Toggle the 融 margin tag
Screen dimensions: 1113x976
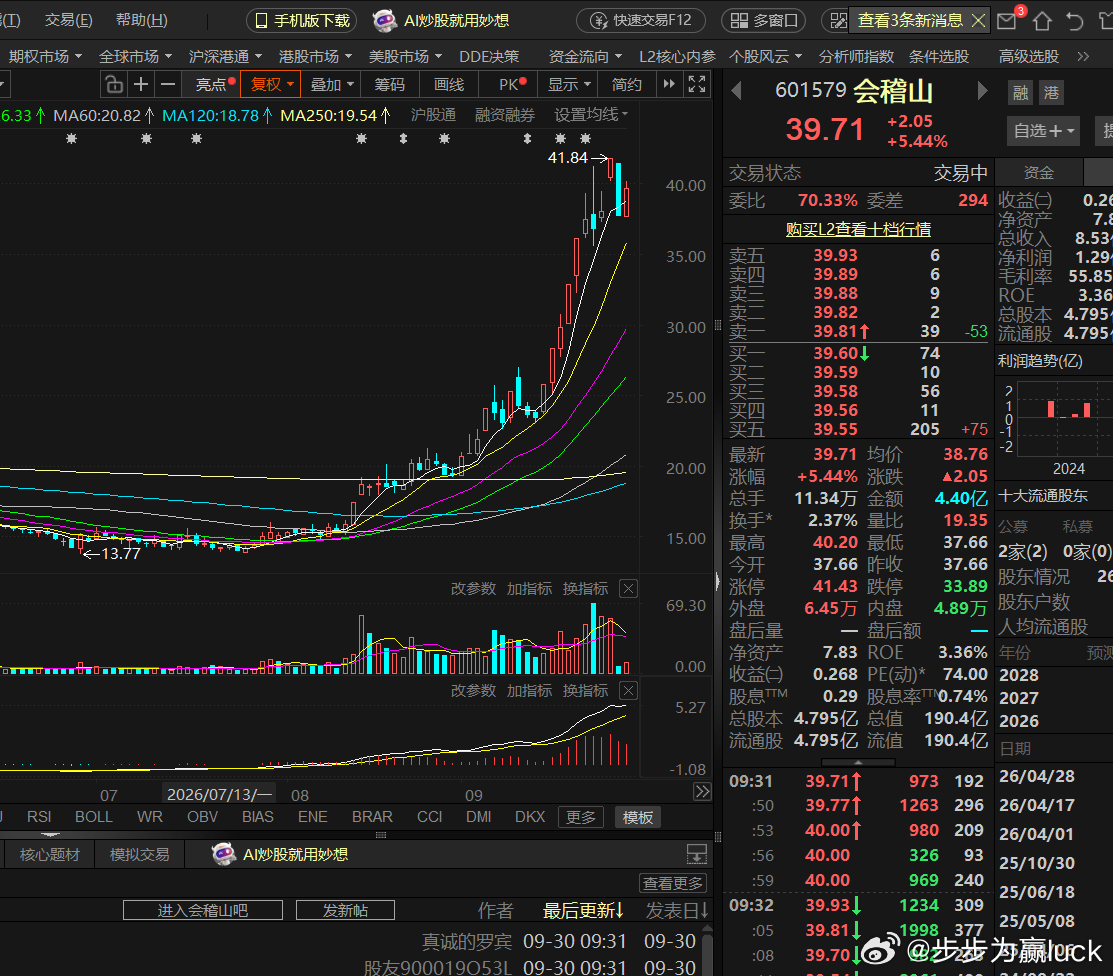(x=1021, y=92)
